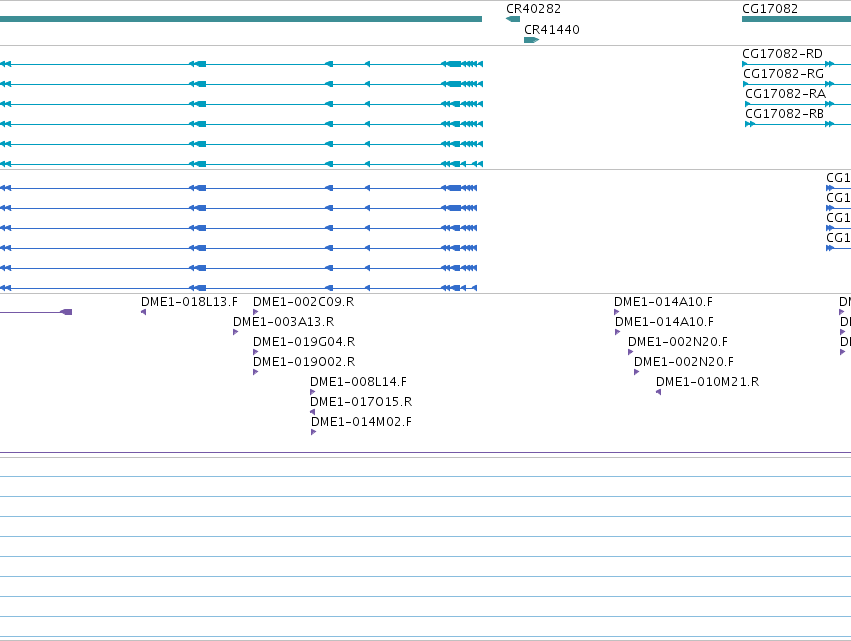Click the DME1-002C09.R arrow marker
This screenshot has height=641, width=851.
pos(256,312)
